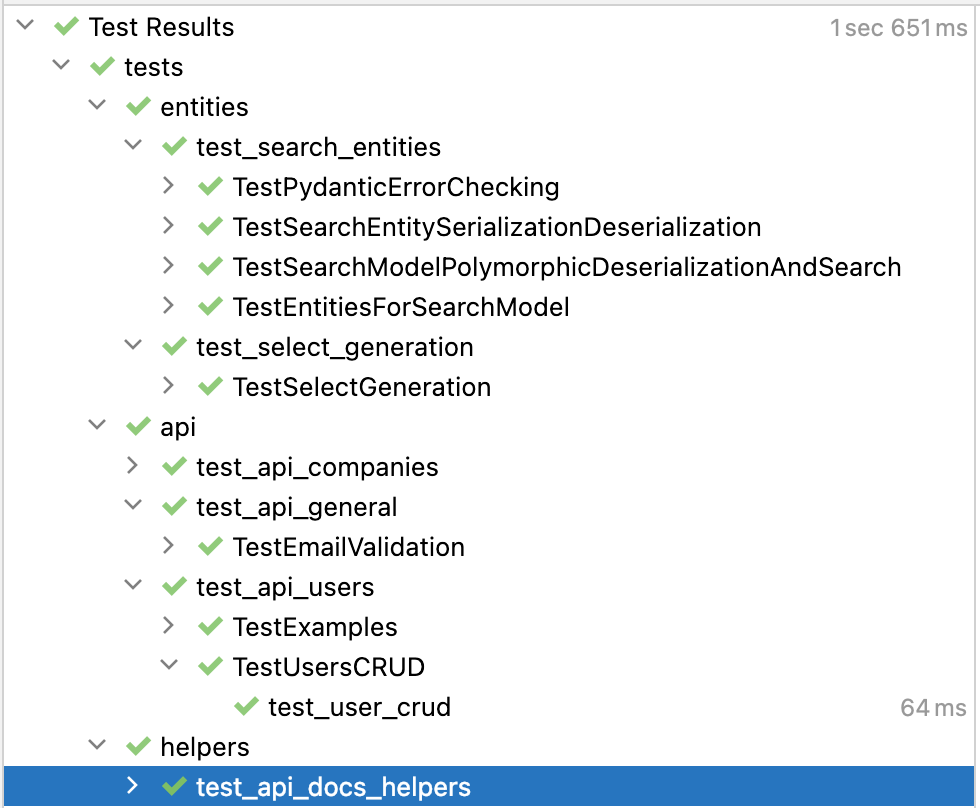Select the test_user_crud test entry
This screenshot has width=980, height=808.
tap(359, 707)
